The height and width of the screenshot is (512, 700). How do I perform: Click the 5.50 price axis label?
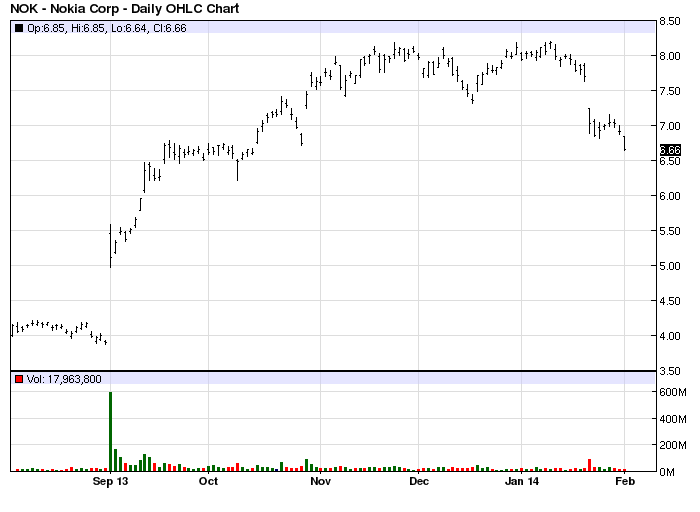coord(670,231)
